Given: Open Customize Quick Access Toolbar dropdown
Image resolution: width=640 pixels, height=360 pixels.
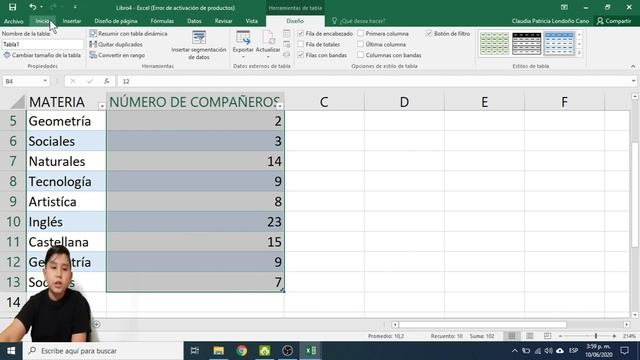Looking at the screenshot, I should pos(75,7).
